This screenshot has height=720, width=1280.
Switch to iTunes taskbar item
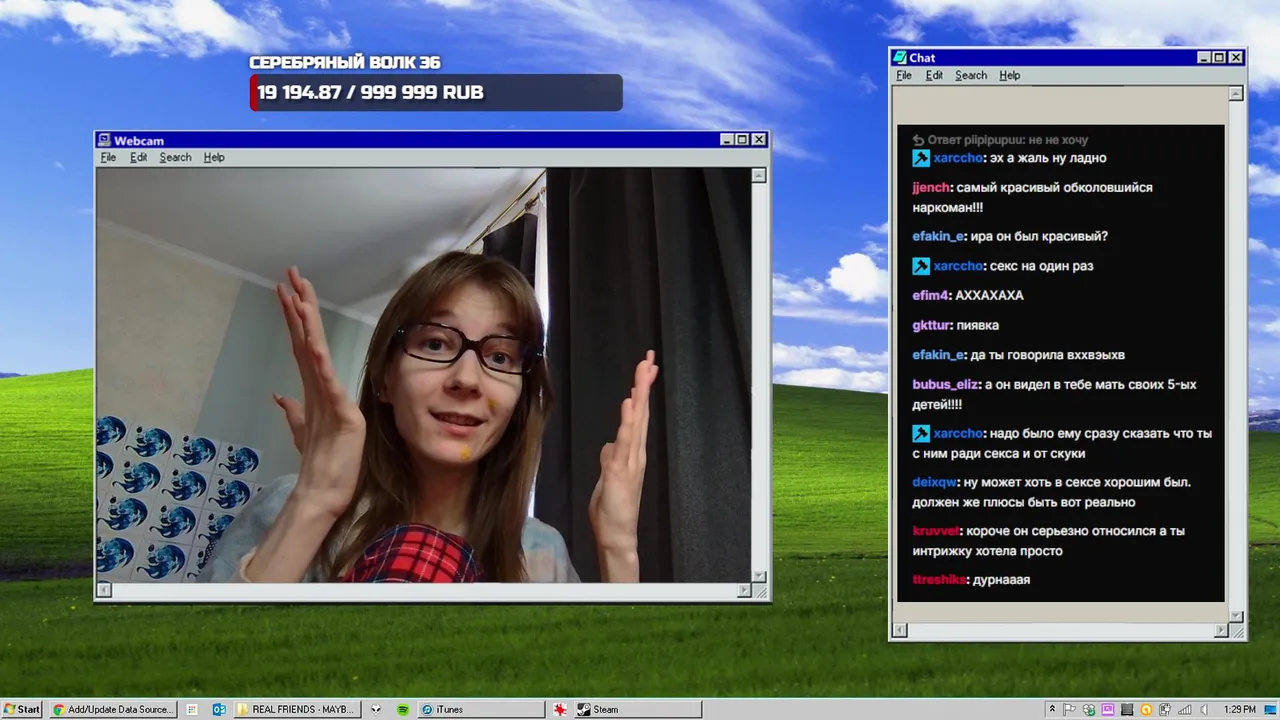click(481, 709)
